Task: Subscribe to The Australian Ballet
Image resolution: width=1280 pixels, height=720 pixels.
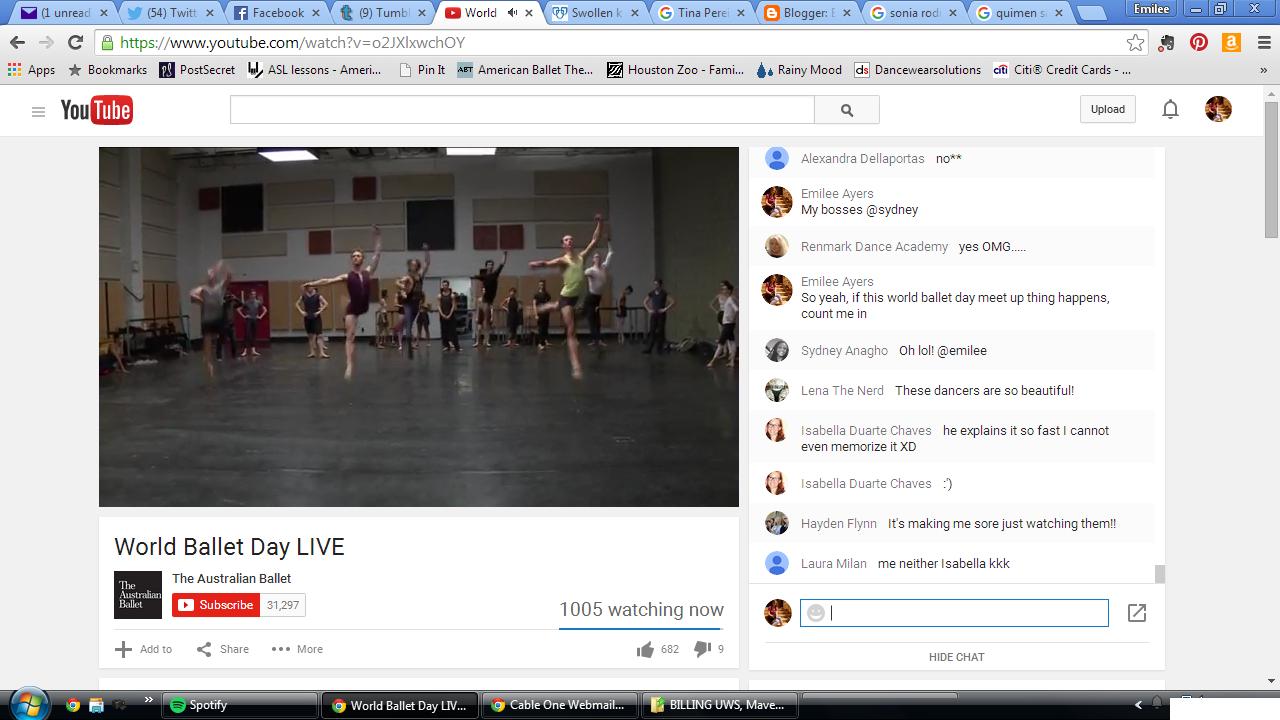Action: [x=216, y=605]
